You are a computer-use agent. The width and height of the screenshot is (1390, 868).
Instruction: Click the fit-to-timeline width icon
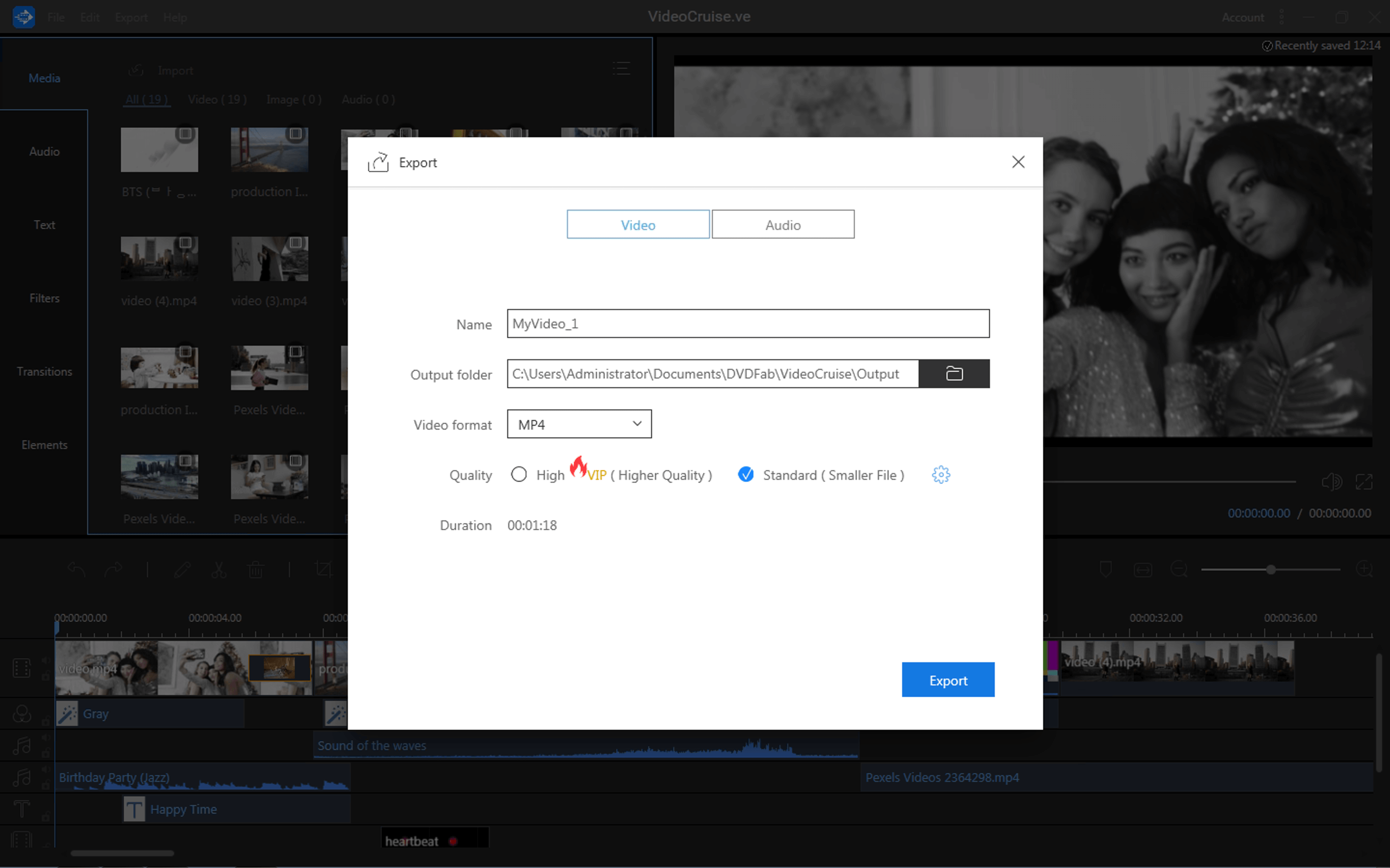pos(1143,570)
